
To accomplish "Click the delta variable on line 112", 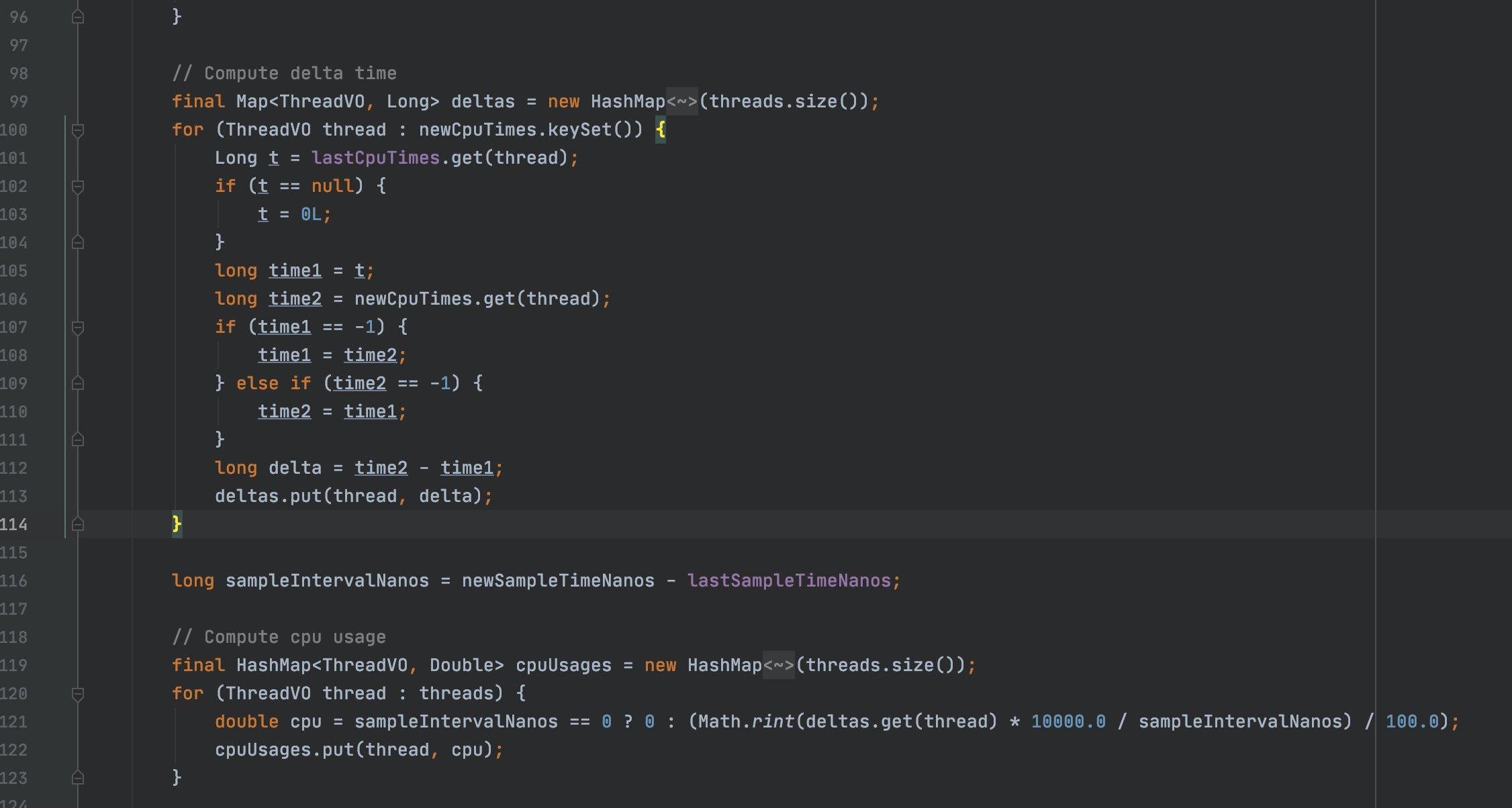I will coord(295,468).
